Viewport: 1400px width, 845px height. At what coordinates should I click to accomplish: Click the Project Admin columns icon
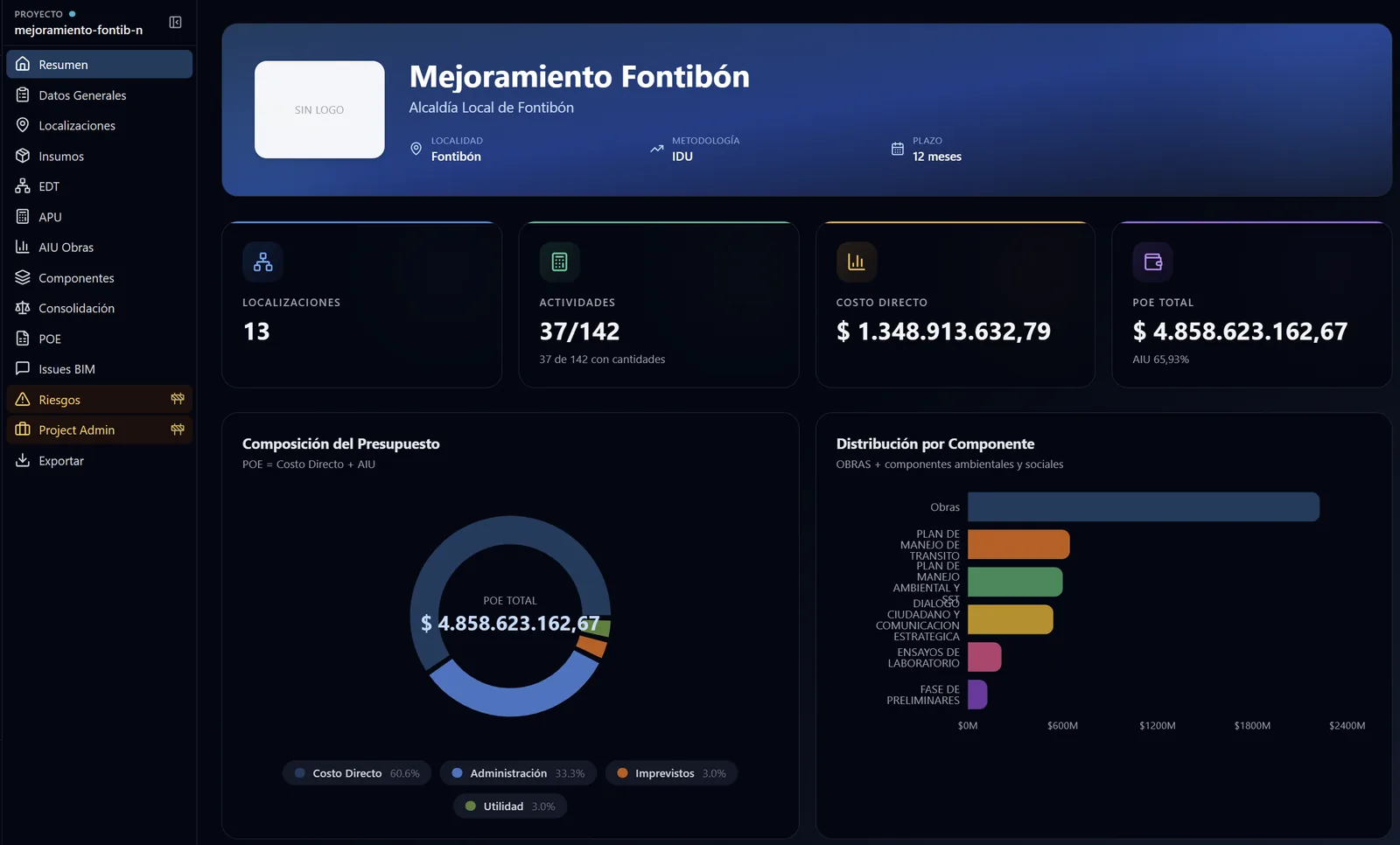click(23, 429)
